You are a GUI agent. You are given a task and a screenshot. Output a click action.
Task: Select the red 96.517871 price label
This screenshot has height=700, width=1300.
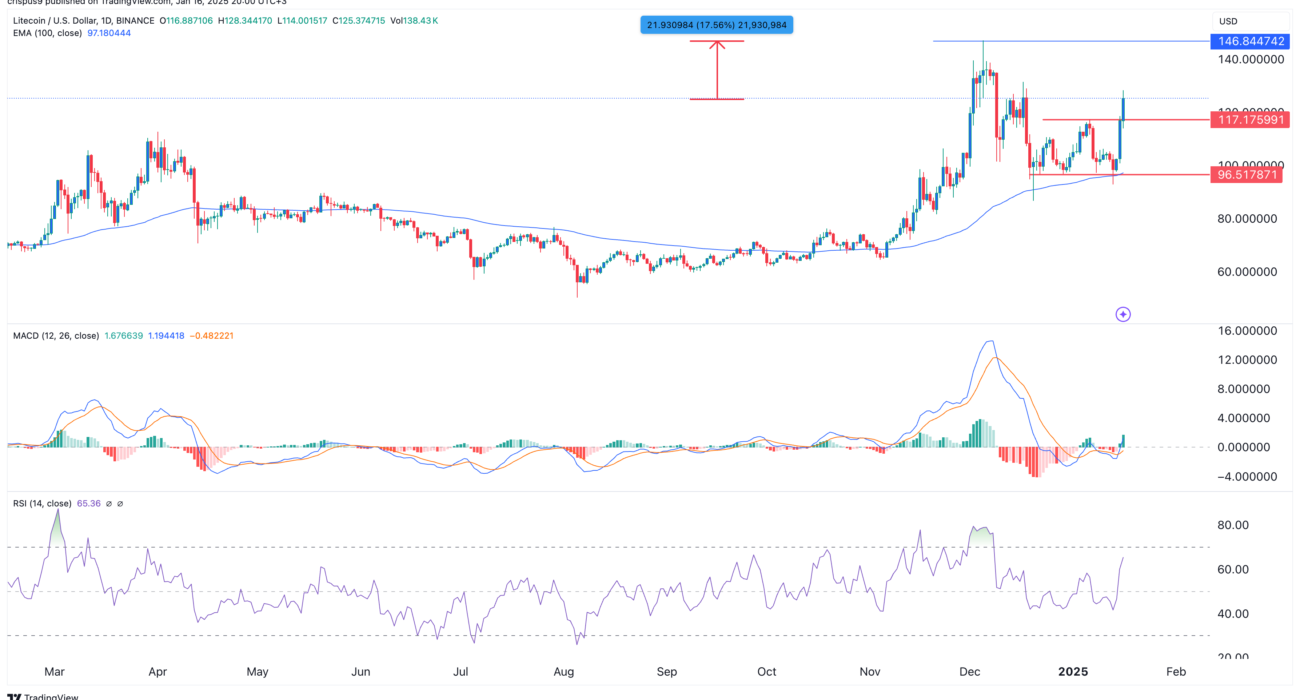[1250, 174]
